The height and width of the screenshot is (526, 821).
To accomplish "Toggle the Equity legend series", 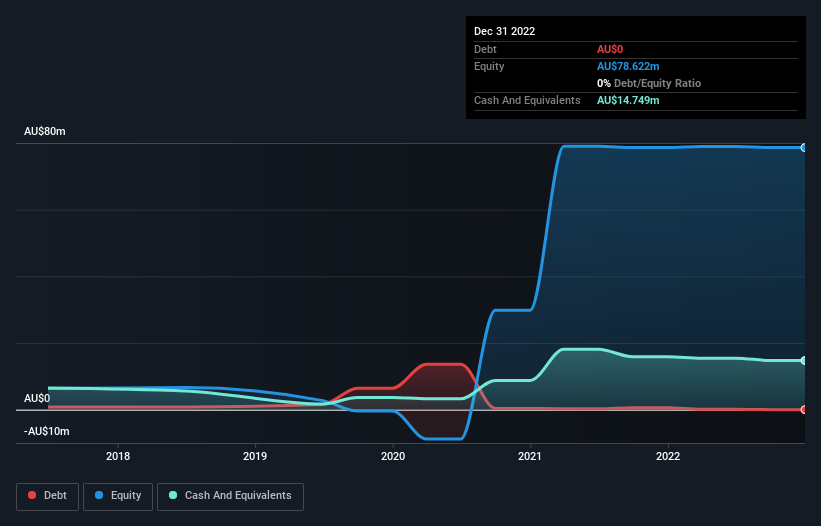I will 118,496.
